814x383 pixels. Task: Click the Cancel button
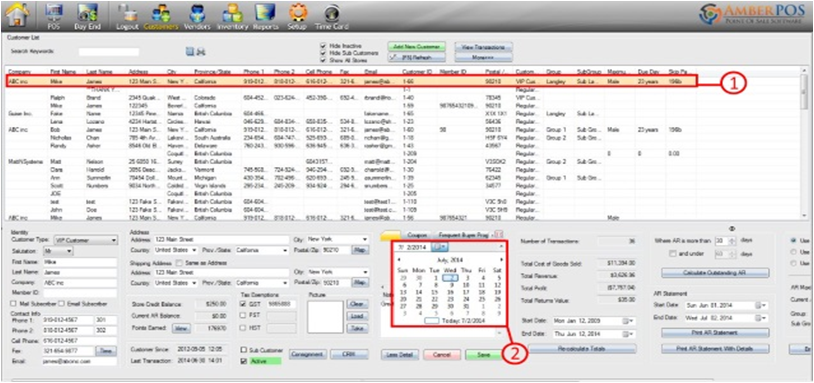[442, 355]
